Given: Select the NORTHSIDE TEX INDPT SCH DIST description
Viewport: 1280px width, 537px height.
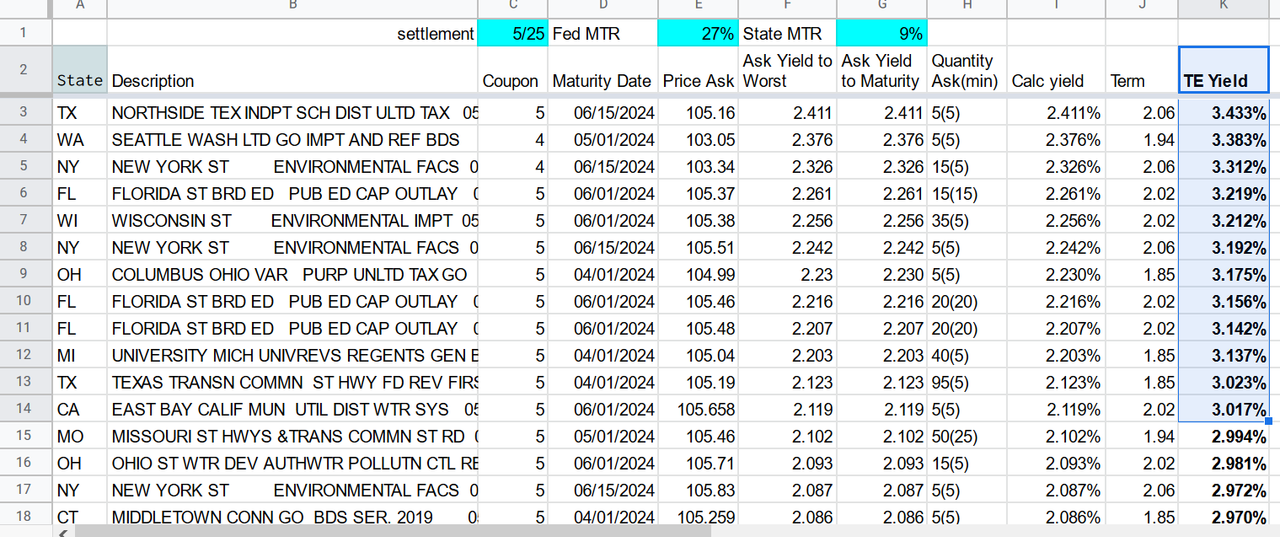Looking at the screenshot, I should pyautogui.click(x=292, y=113).
